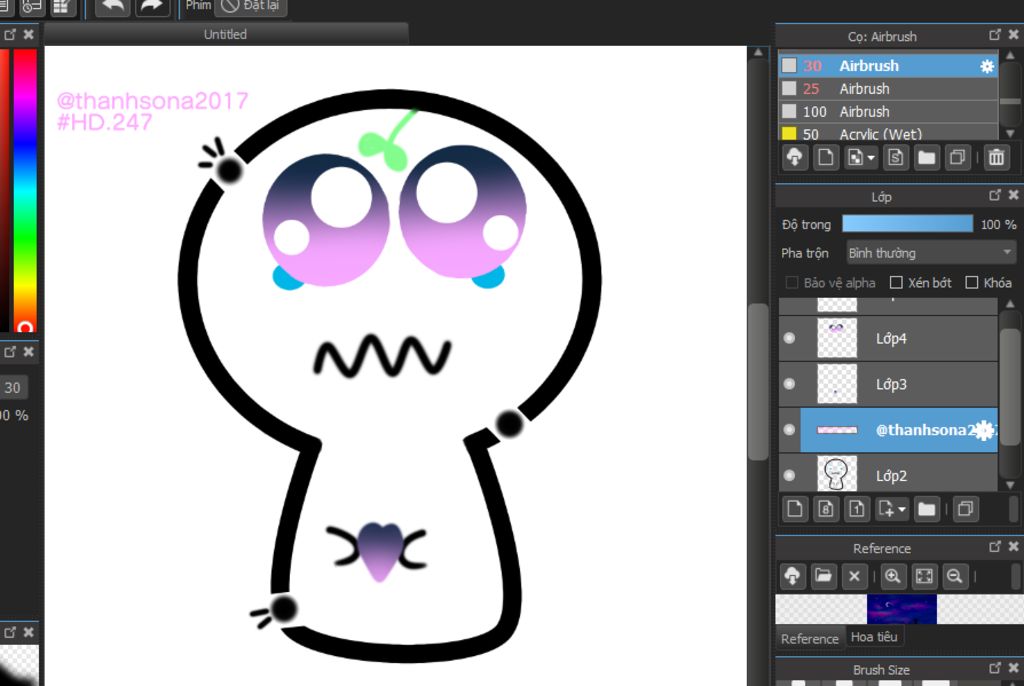This screenshot has height=686, width=1024.
Task: Fit reference image to panel
Action: tap(924, 576)
